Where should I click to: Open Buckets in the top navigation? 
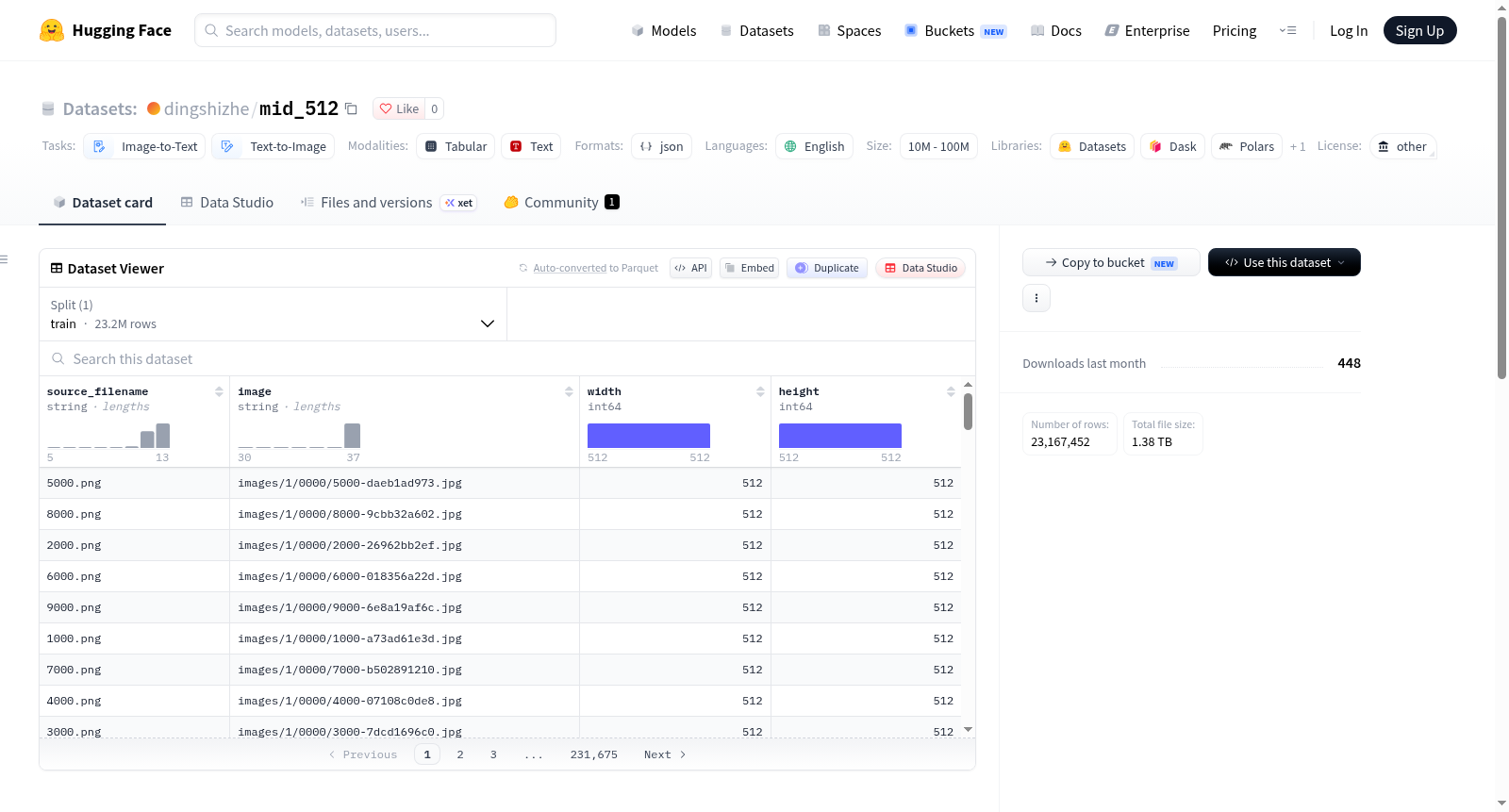[x=955, y=30]
